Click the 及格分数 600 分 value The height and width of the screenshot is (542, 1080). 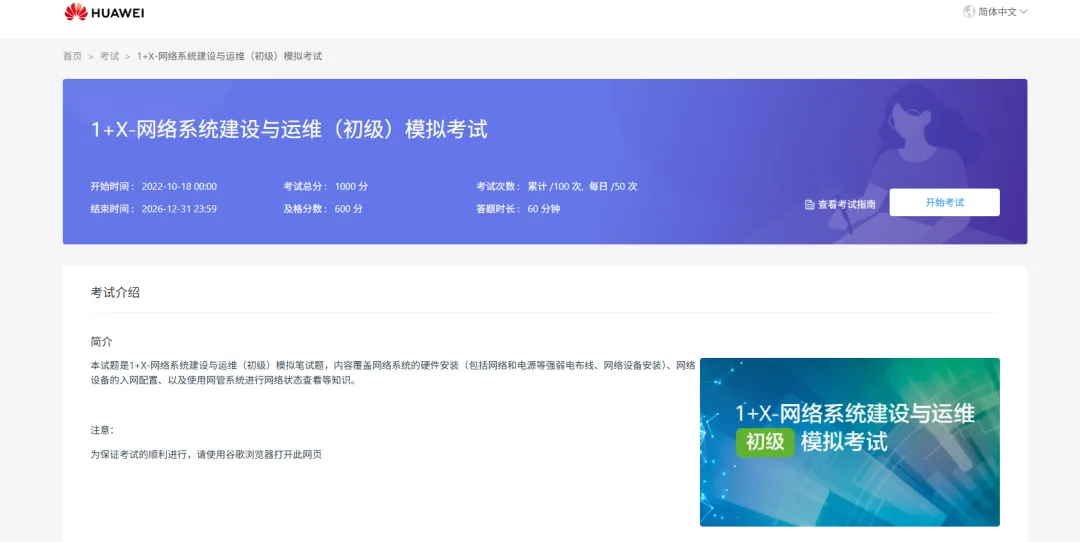[x=349, y=209]
